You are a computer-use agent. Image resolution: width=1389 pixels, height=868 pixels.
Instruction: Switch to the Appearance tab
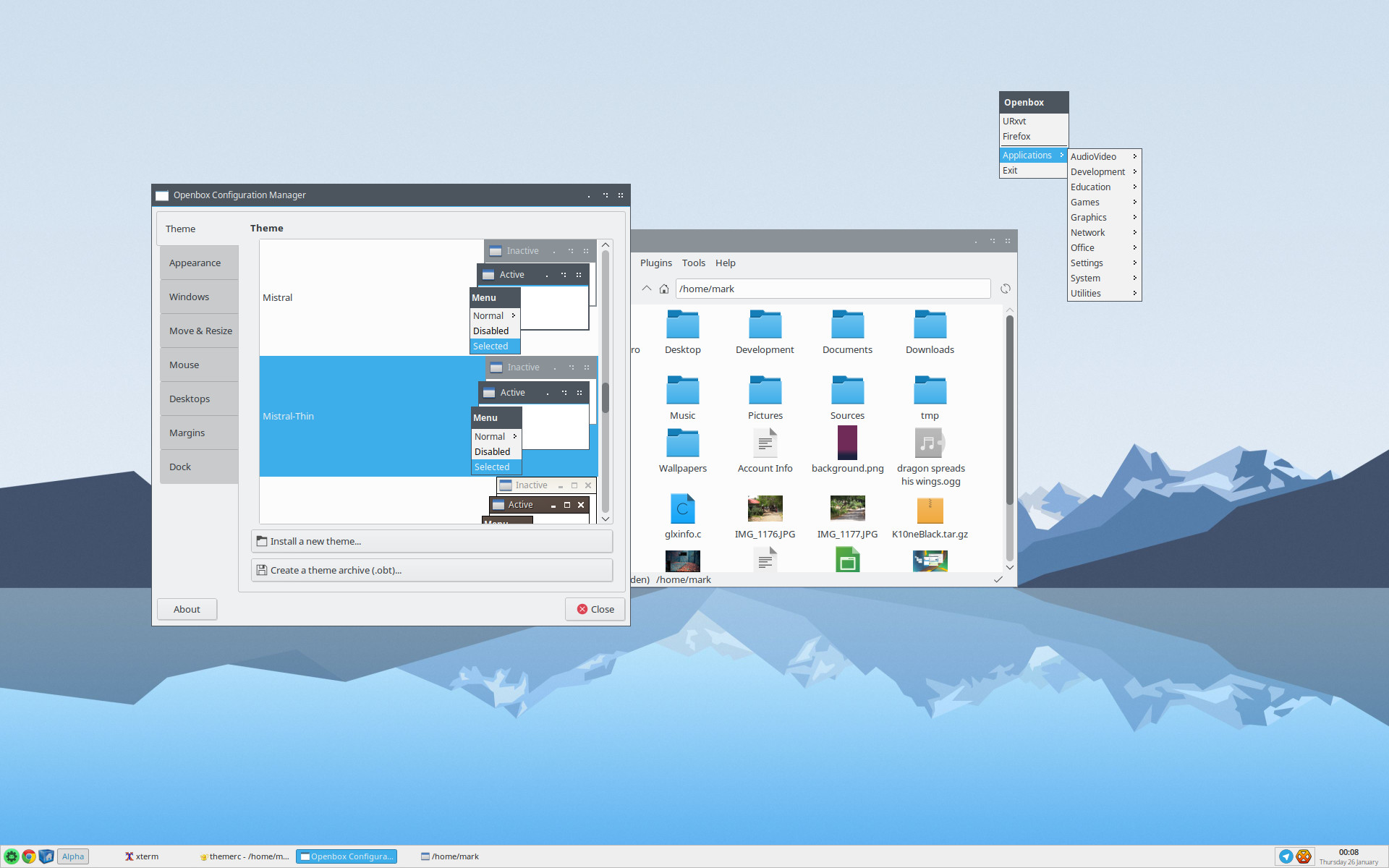coord(199,263)
